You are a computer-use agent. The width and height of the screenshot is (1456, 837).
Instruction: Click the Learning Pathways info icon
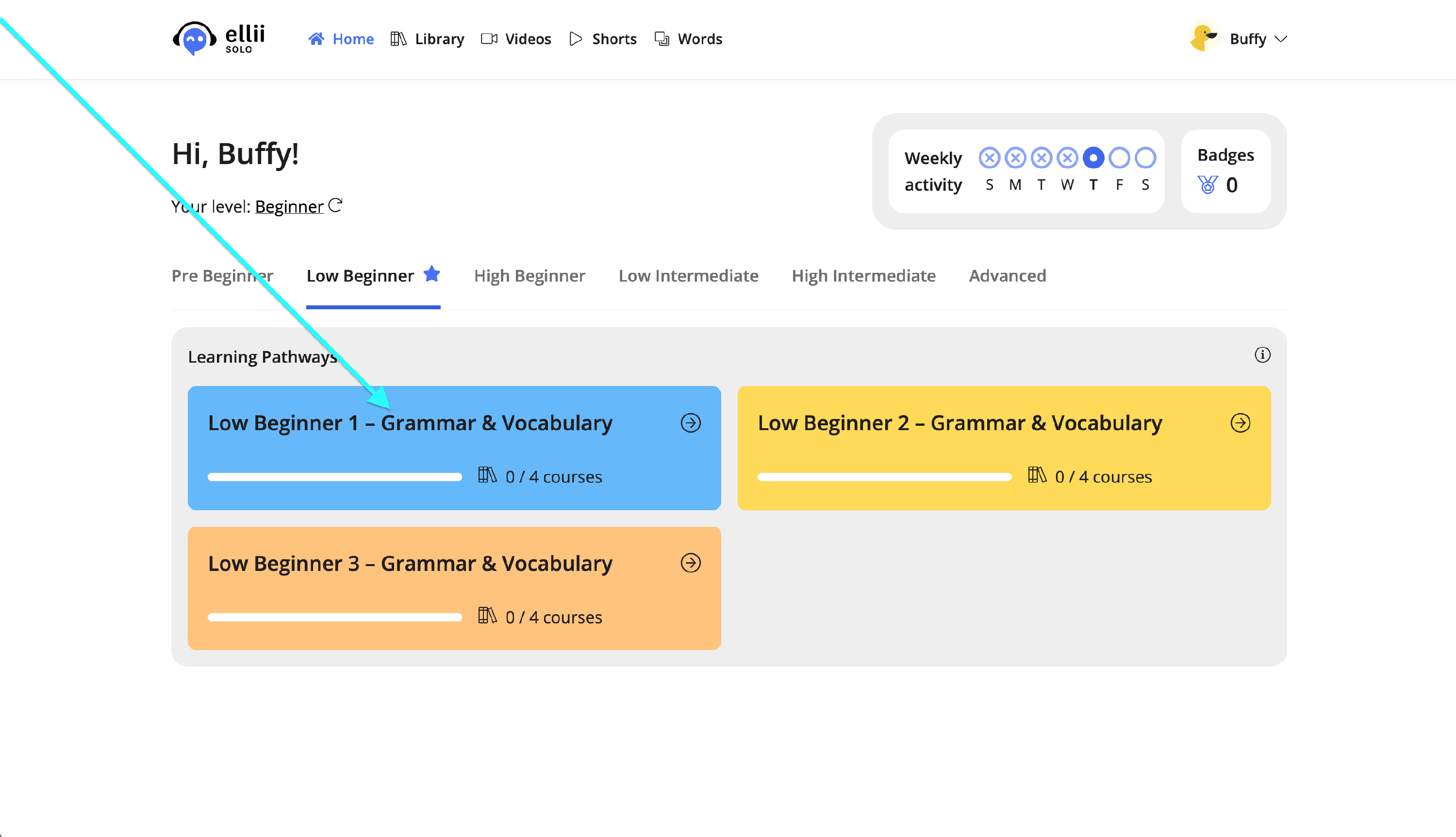pos(1262,355)
